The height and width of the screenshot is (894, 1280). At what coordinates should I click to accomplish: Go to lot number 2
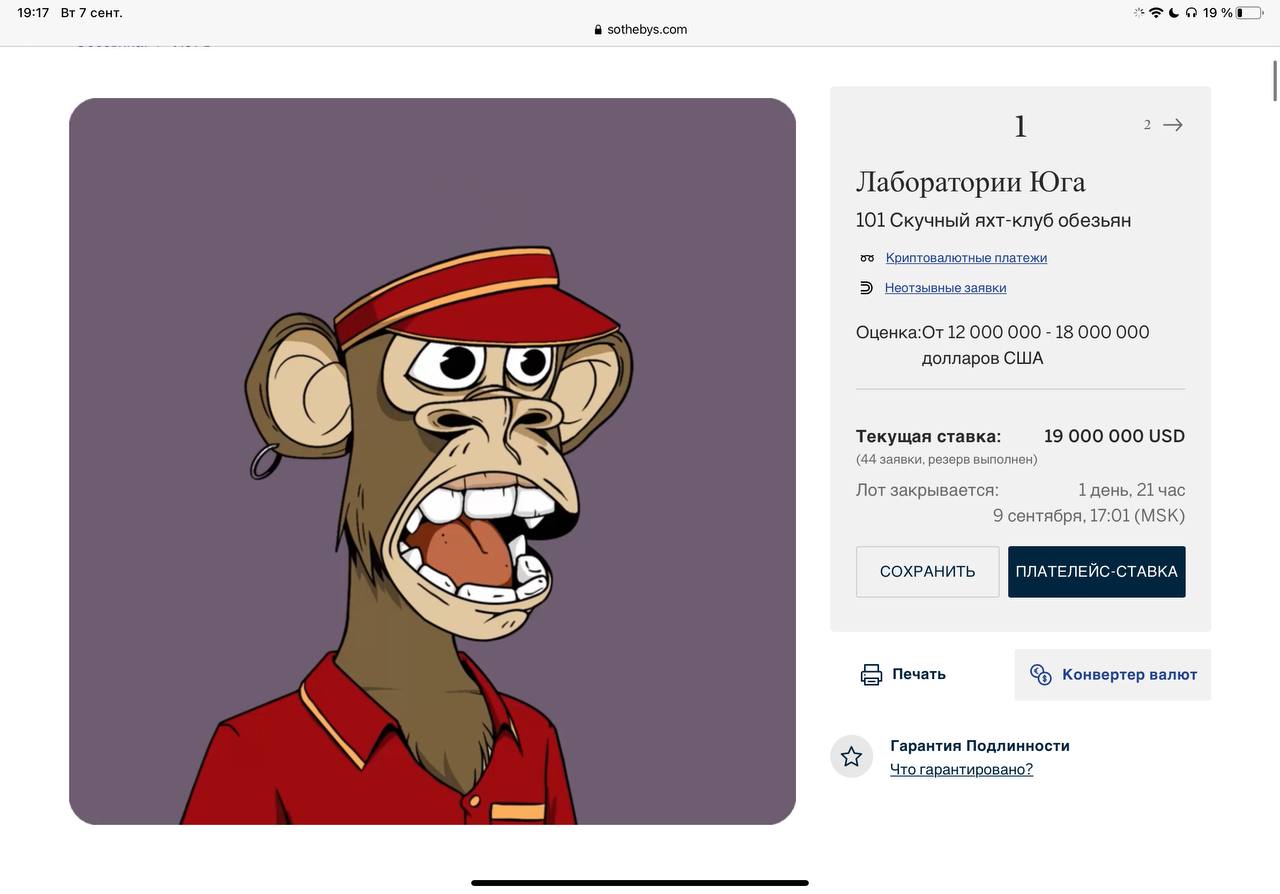tap(1147, 125)
